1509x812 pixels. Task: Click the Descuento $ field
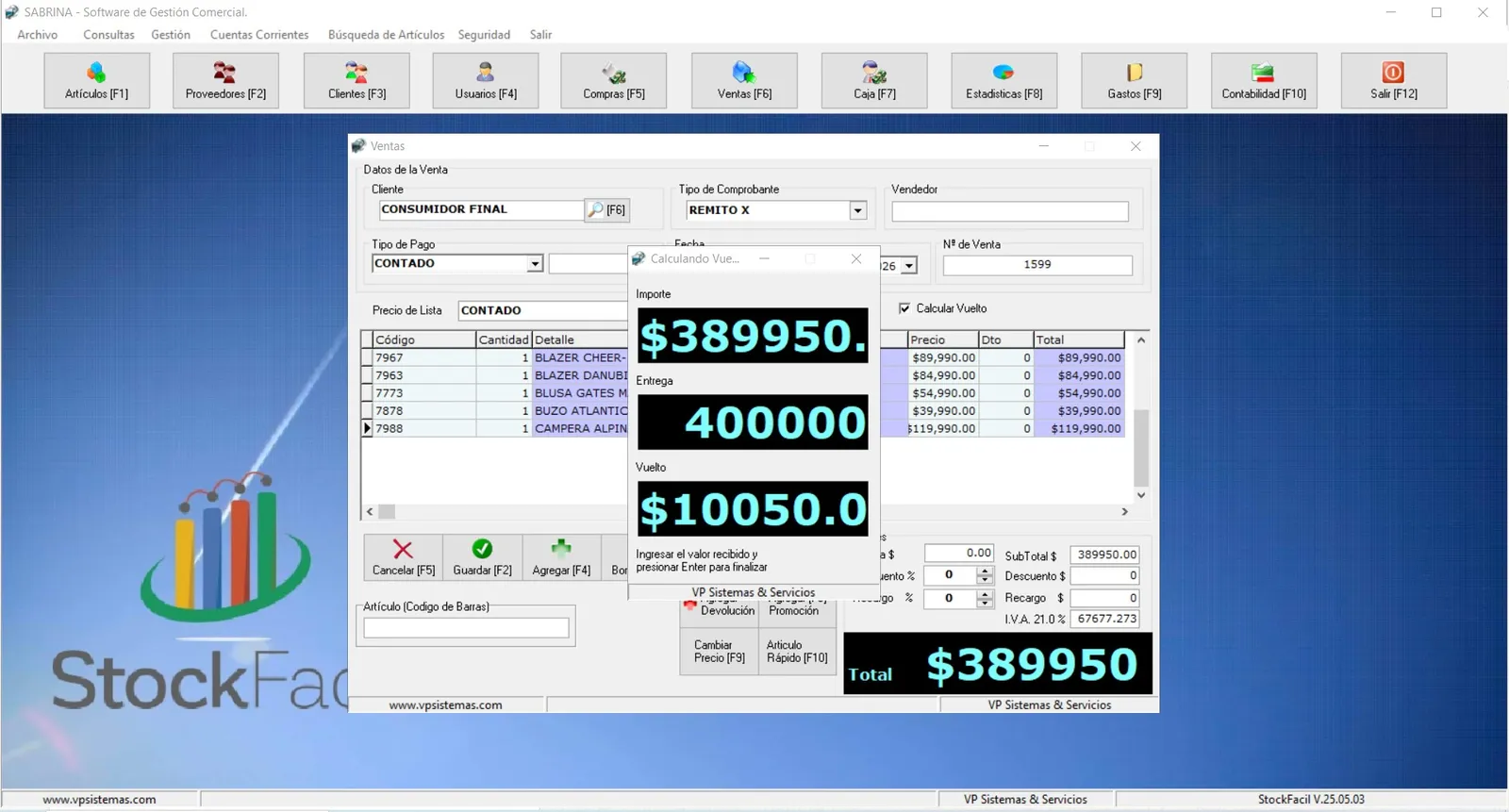pyautogui.click(x=1105, y=576)
